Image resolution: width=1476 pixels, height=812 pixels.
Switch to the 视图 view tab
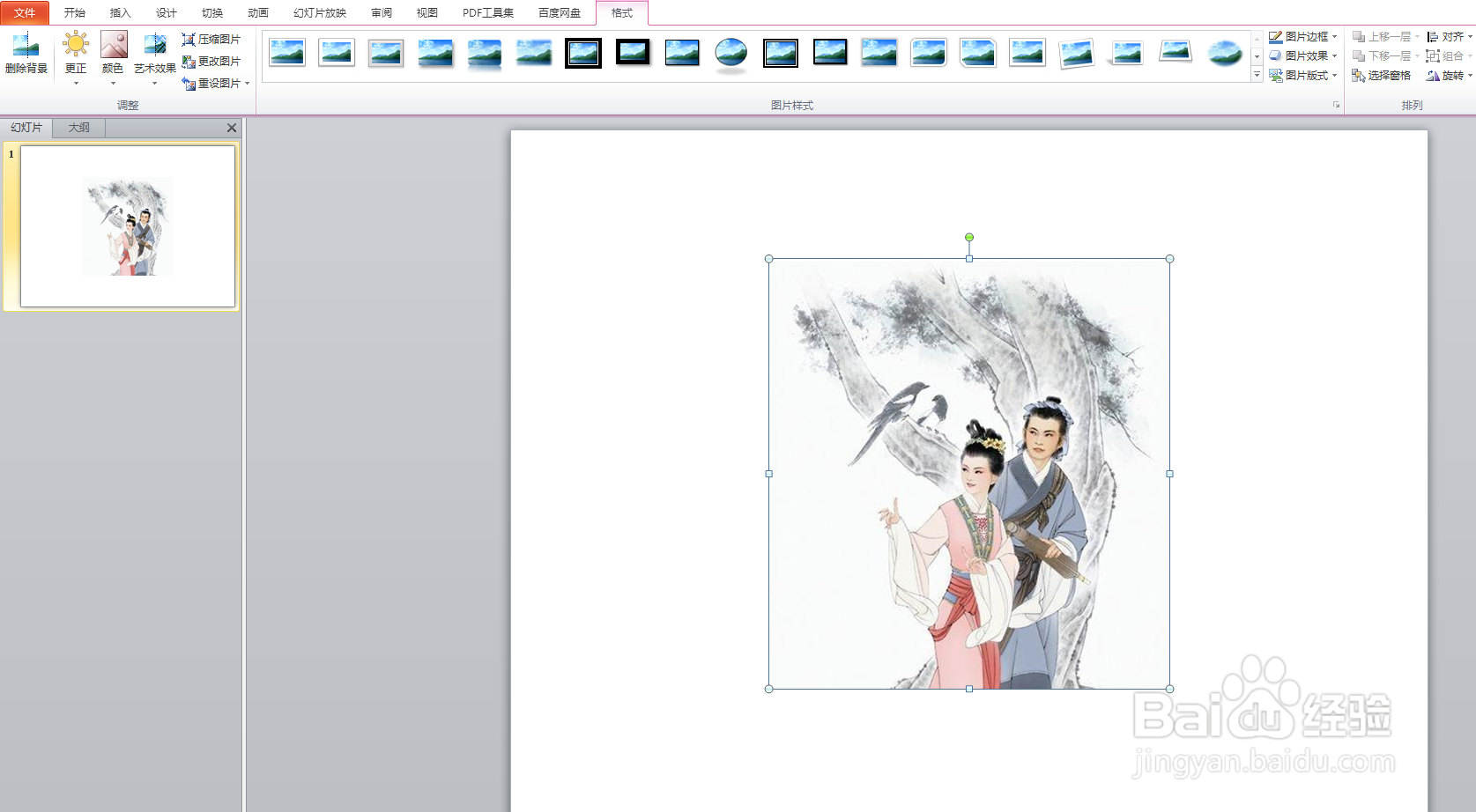point(427,12)
